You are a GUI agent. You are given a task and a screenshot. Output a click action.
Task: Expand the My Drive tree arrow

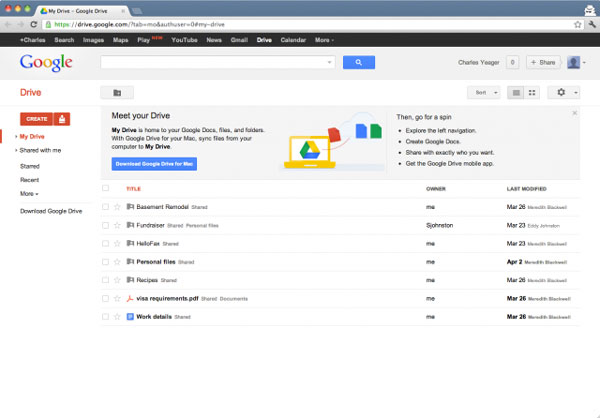16,137
